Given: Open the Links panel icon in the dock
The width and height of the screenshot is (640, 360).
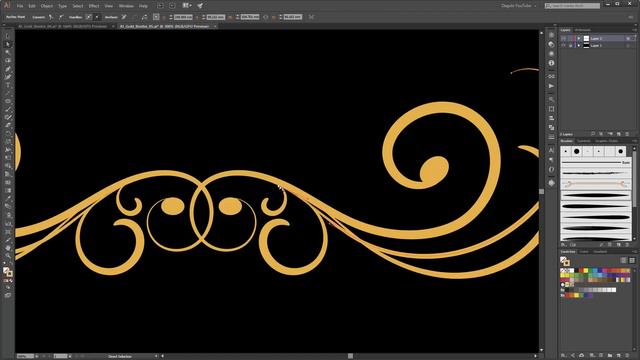Looking at the screenshot, I should coord(551,76).
